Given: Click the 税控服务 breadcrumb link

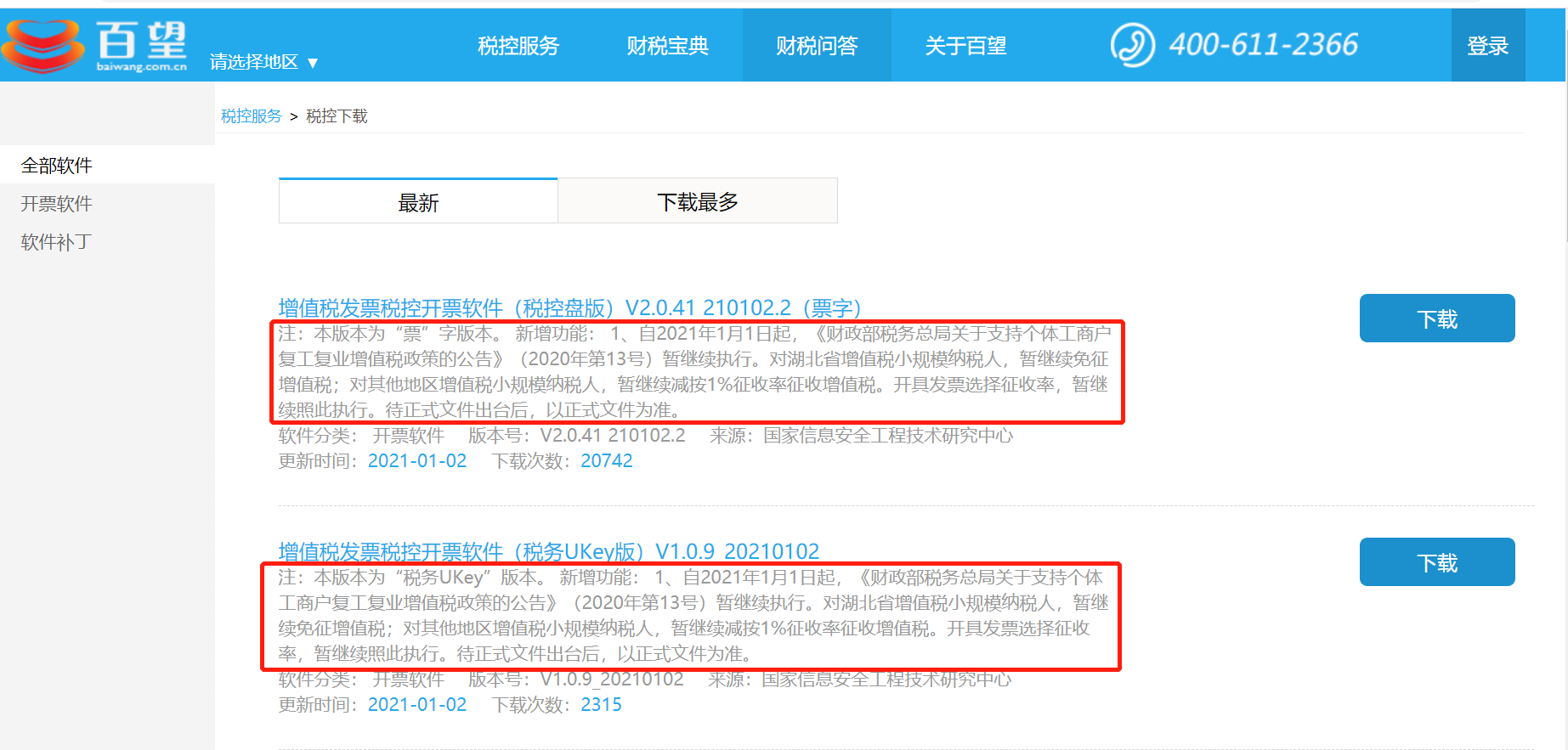Looking at the screenshot, I should [x=251, y=116].
